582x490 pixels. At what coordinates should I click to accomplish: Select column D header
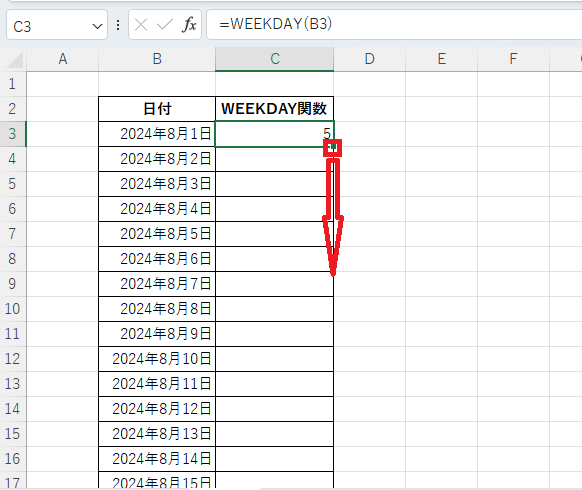coord(370,59)
